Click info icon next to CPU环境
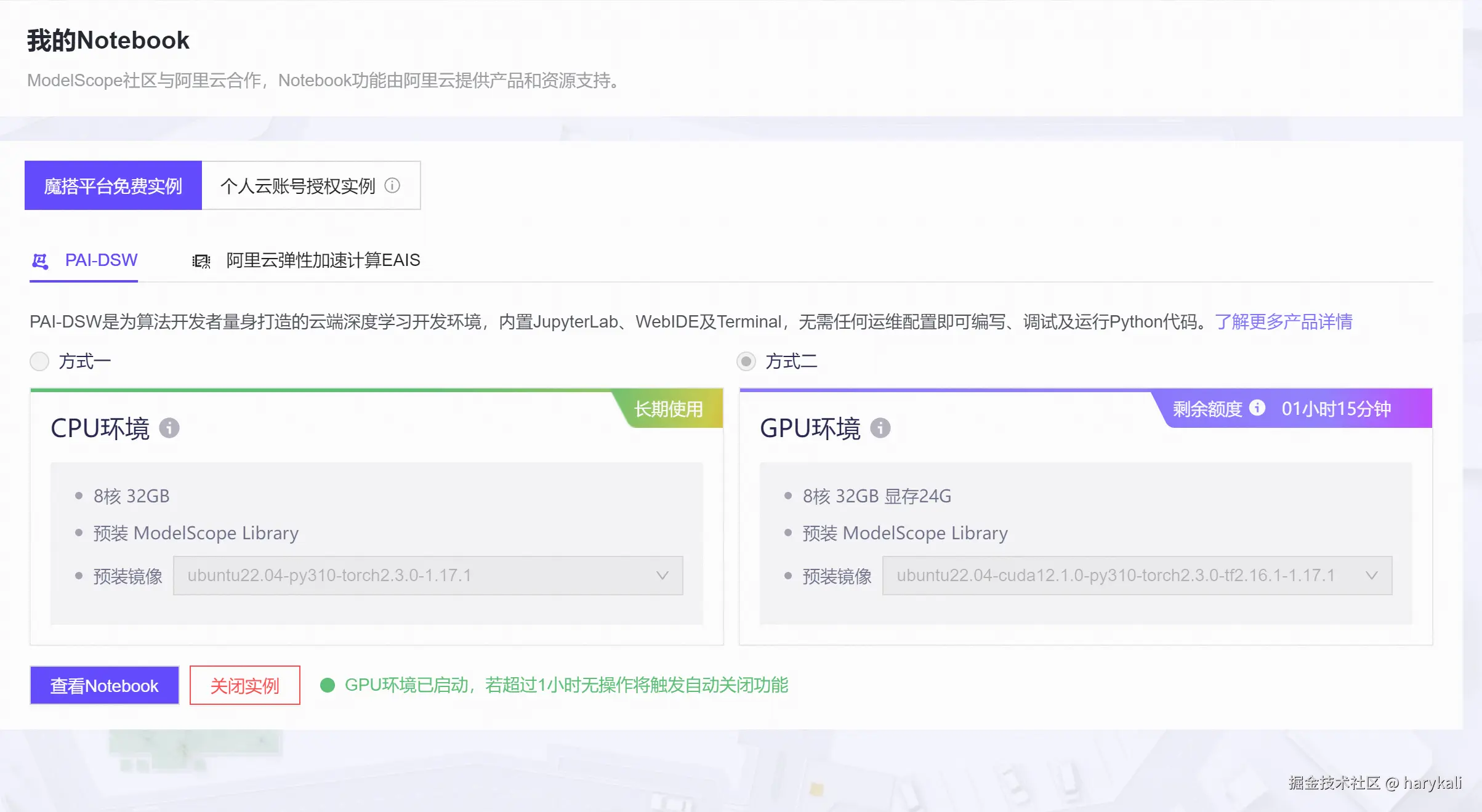Image resolution: width=1482 pixels, height=812 pixels. (x=169, y=428)
